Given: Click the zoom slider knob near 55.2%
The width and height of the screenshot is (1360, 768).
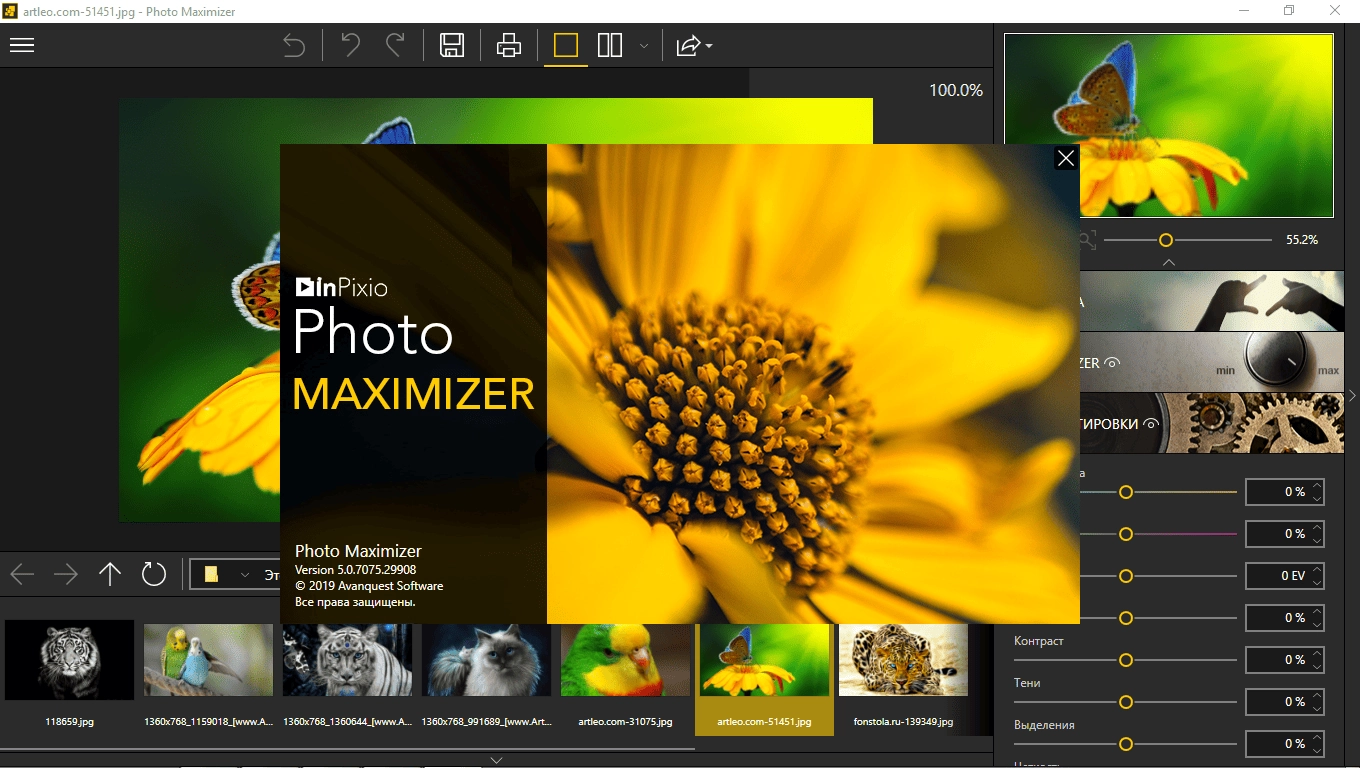Looking at the screenshot, I should 1166,240.
